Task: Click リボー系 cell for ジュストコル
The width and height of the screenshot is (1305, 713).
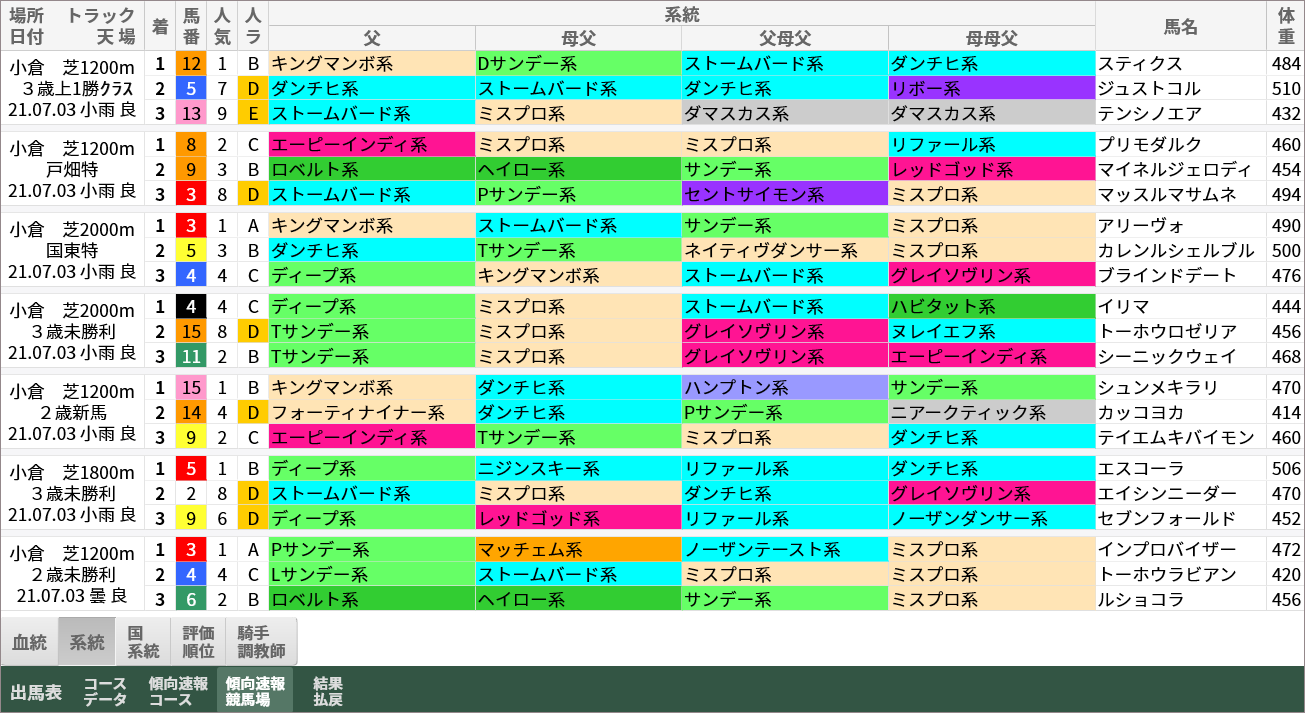Action: (992, 88)
